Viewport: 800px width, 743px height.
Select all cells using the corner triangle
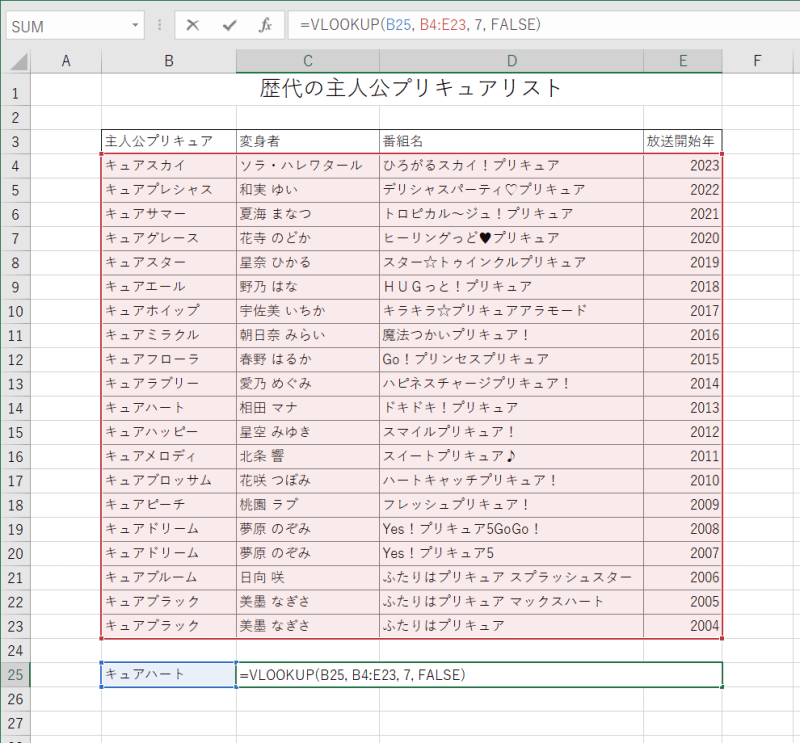(x=18, y=62)
